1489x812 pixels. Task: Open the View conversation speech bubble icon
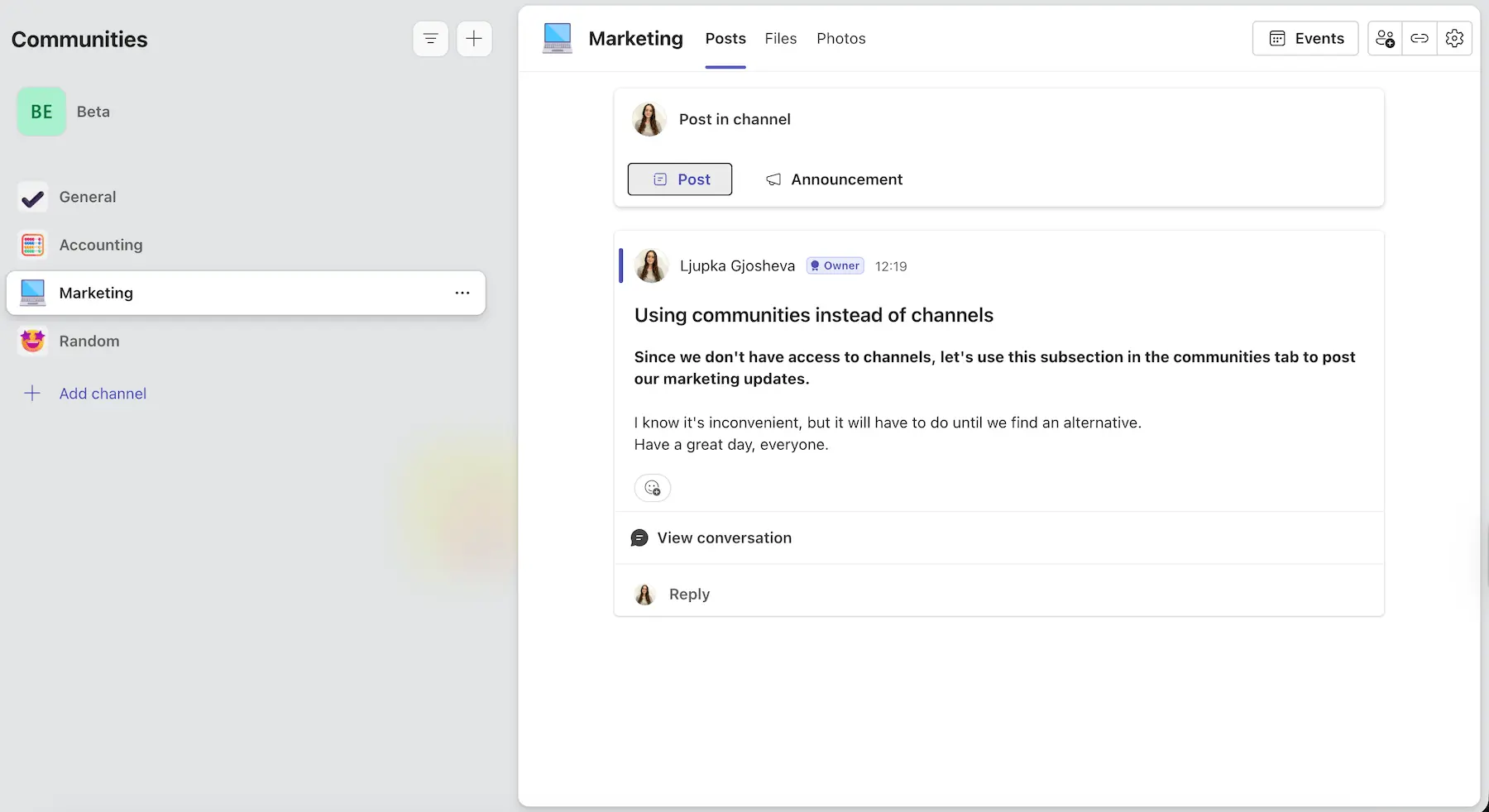(639, 537)
